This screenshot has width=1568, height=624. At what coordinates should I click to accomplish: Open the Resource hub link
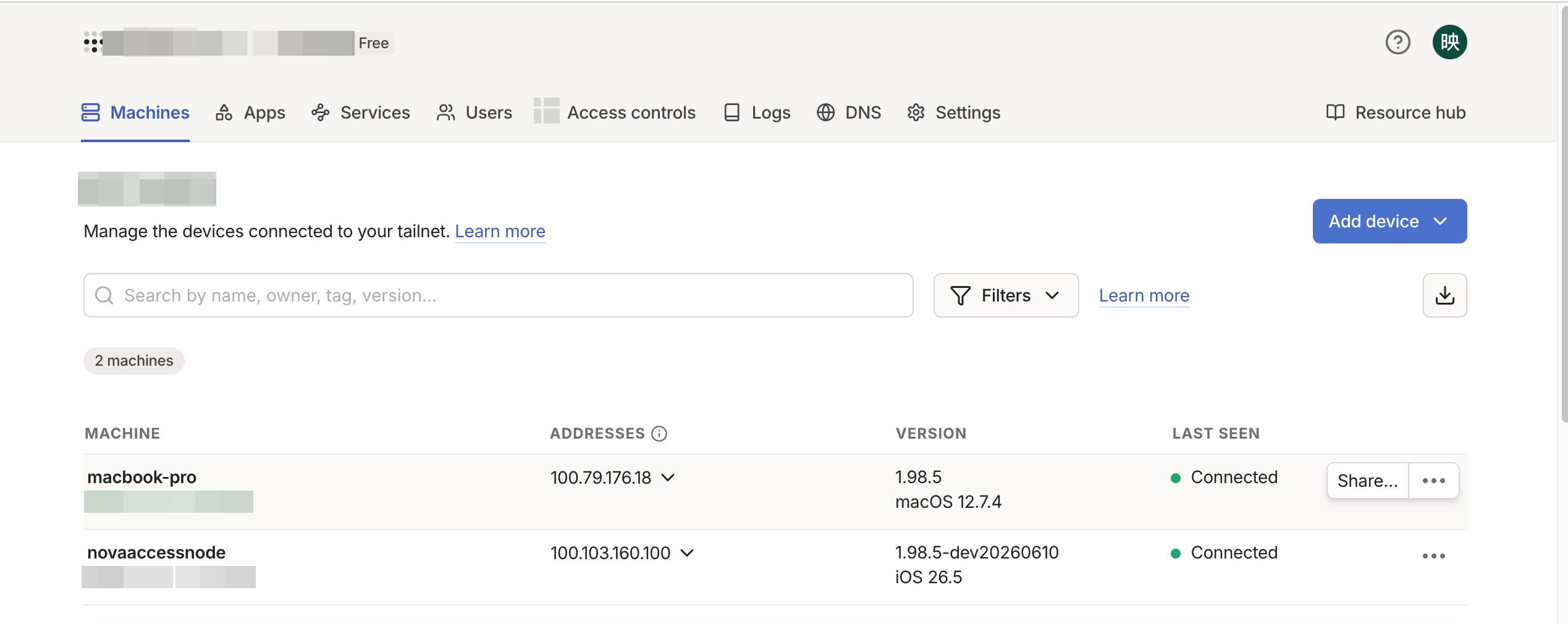[x=1396, y=113]
